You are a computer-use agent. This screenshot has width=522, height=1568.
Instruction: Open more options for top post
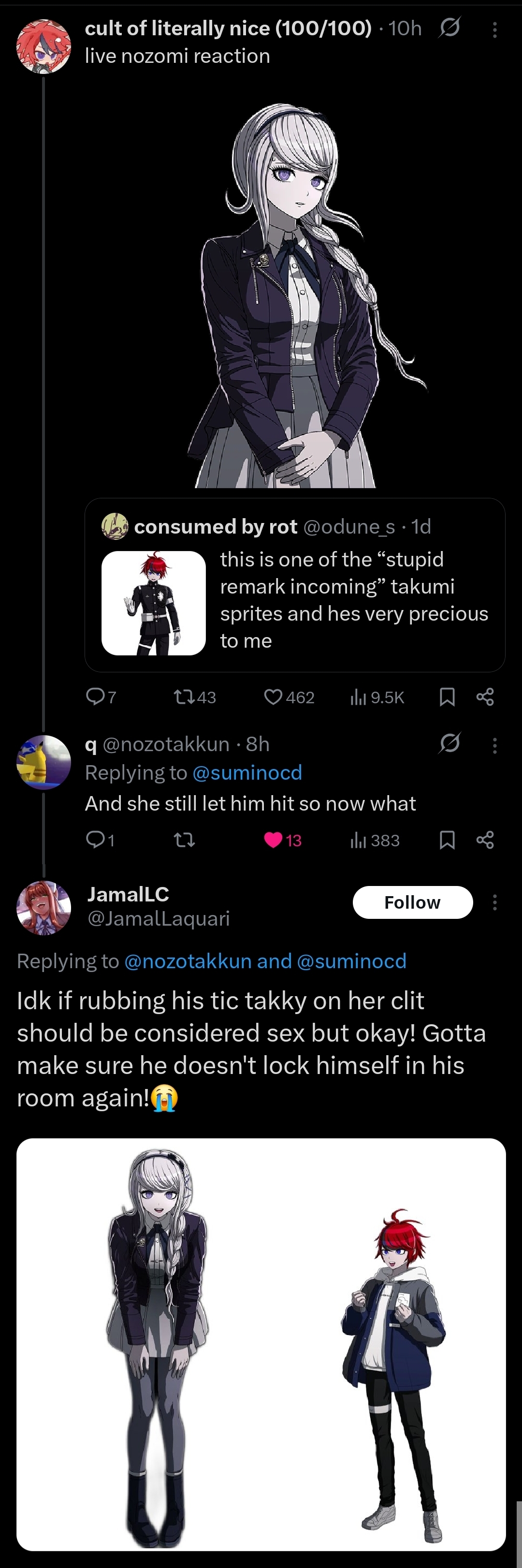[494, 29]
